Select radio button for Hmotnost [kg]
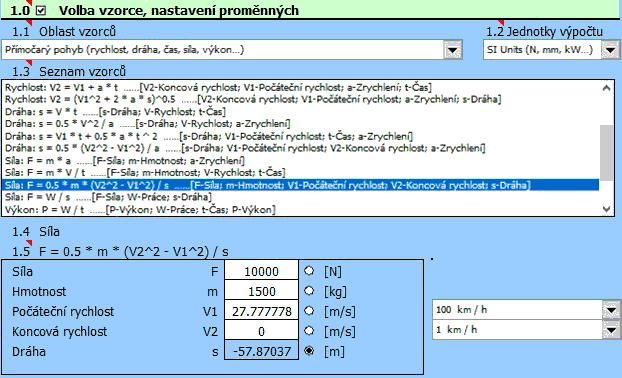This screenshot has height=378, width=622. (x=309, y=291)
